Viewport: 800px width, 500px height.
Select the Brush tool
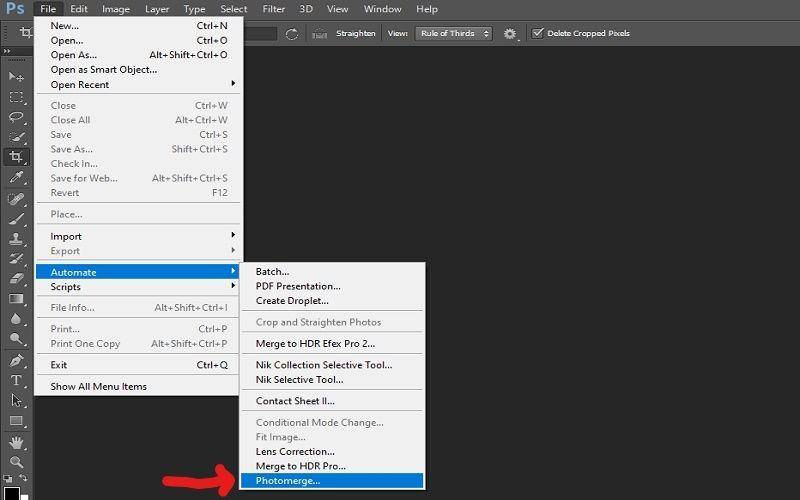coord(16,219)
